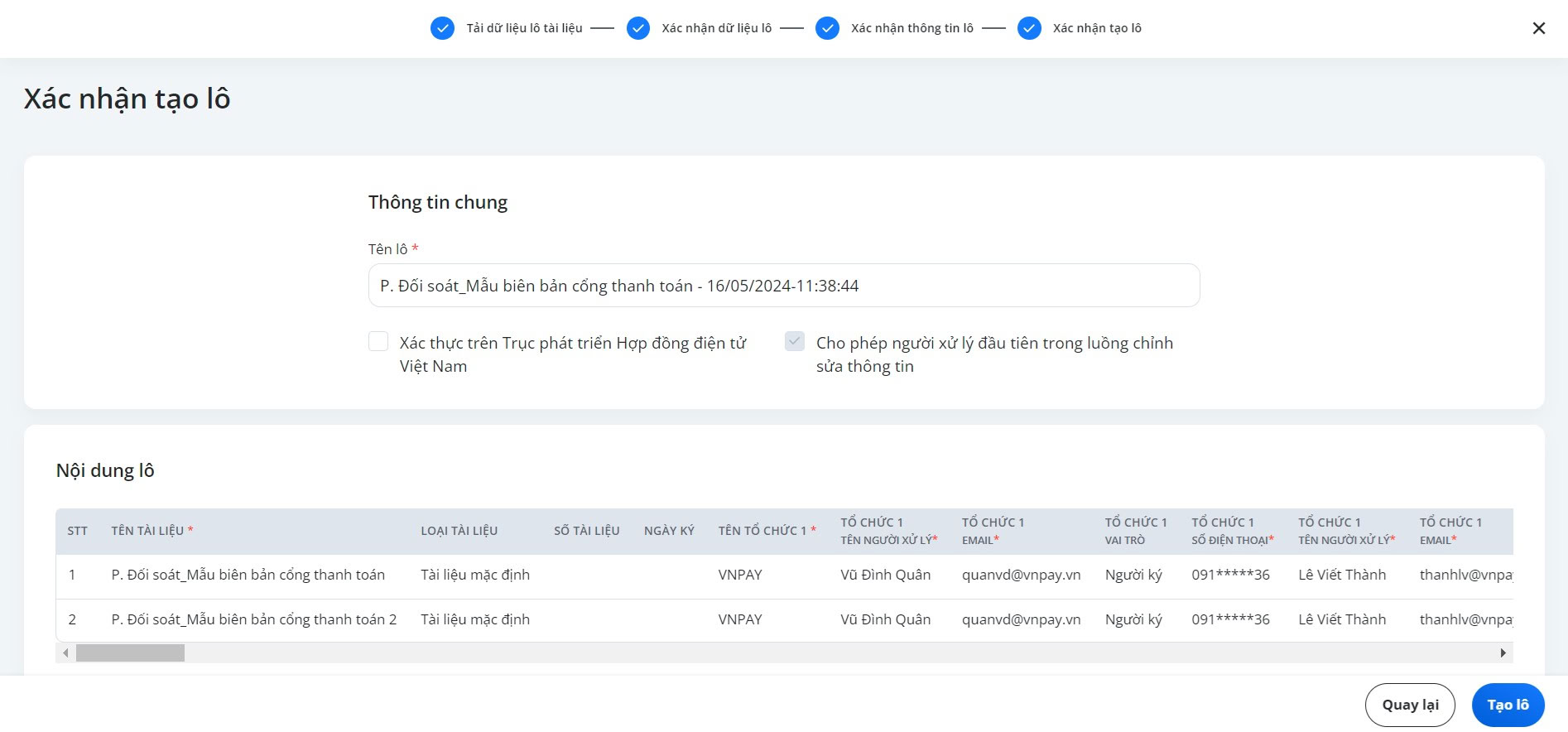Click 'STT' column header
The image size is (1568, 732).
[77, 531]
